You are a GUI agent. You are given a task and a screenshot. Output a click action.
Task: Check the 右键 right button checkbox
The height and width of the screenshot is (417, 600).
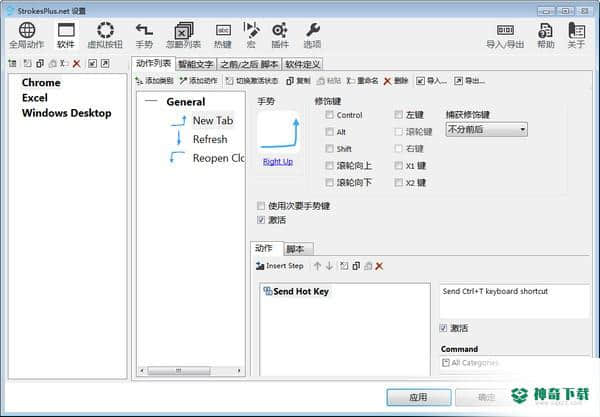399,148
